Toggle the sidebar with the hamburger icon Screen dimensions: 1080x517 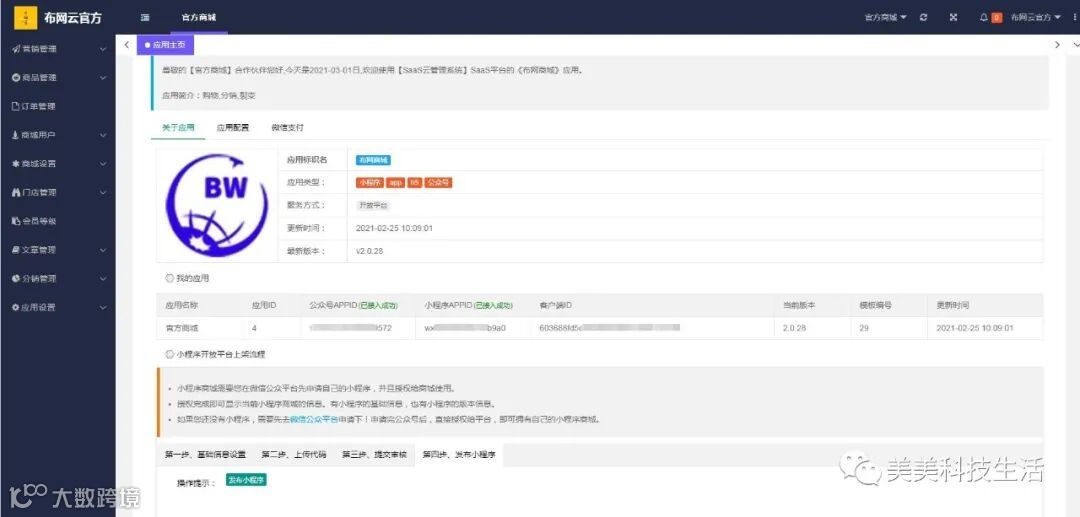145,18
